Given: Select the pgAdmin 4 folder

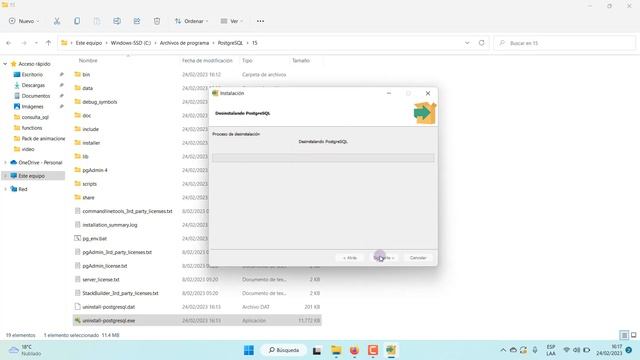Looking at the screenshot, I should point(95,170).
